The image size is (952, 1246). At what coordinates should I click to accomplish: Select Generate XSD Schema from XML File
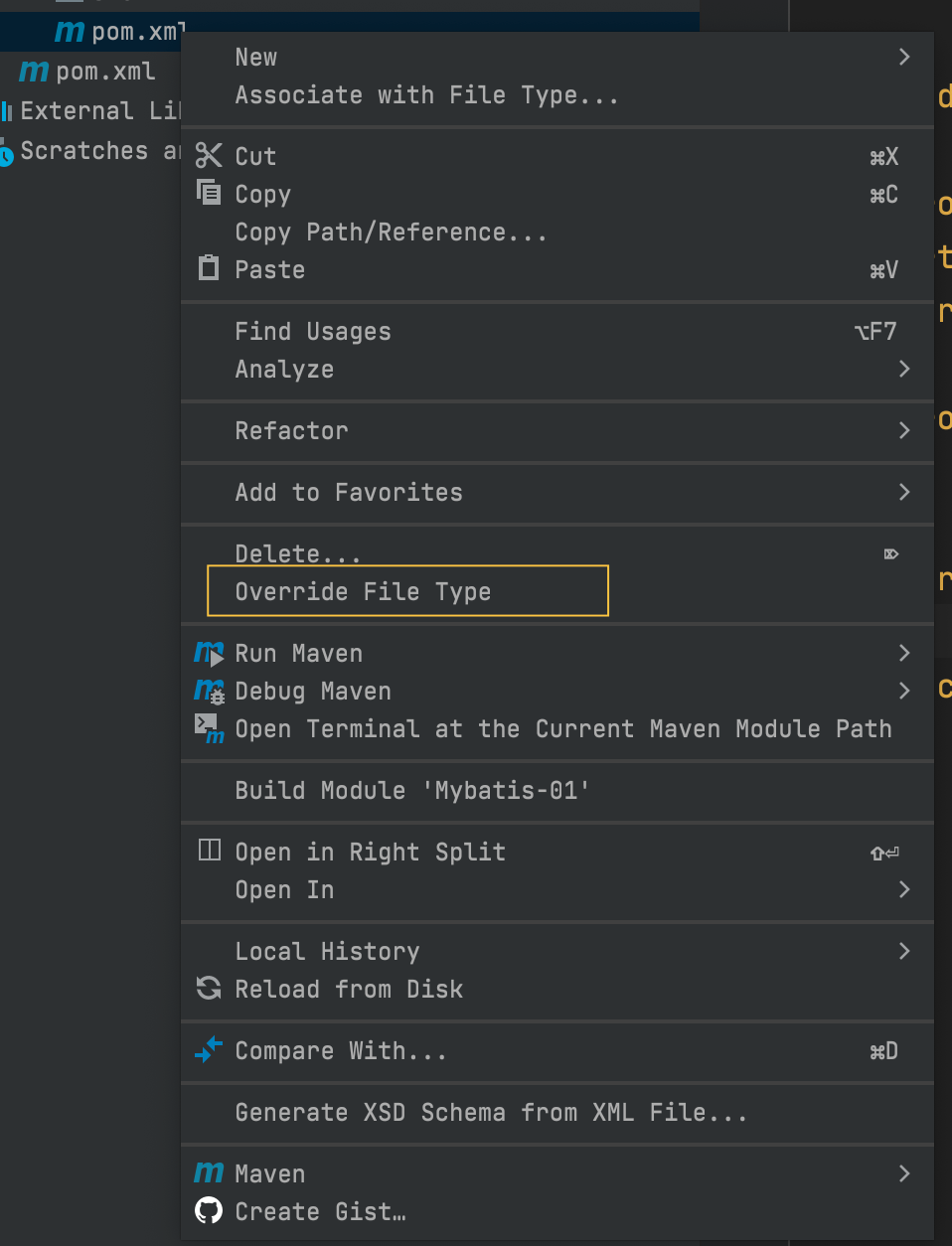[x=491, y=1112]
